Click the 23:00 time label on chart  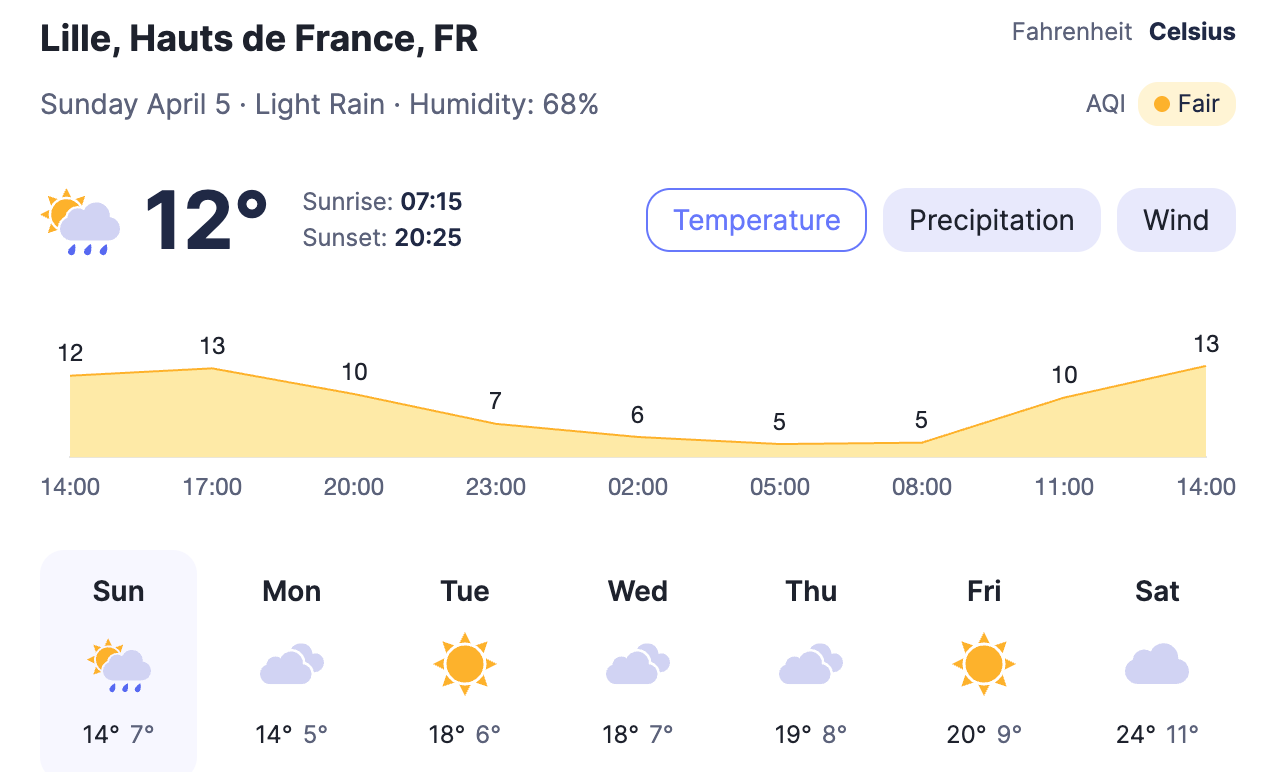point(496,487)
